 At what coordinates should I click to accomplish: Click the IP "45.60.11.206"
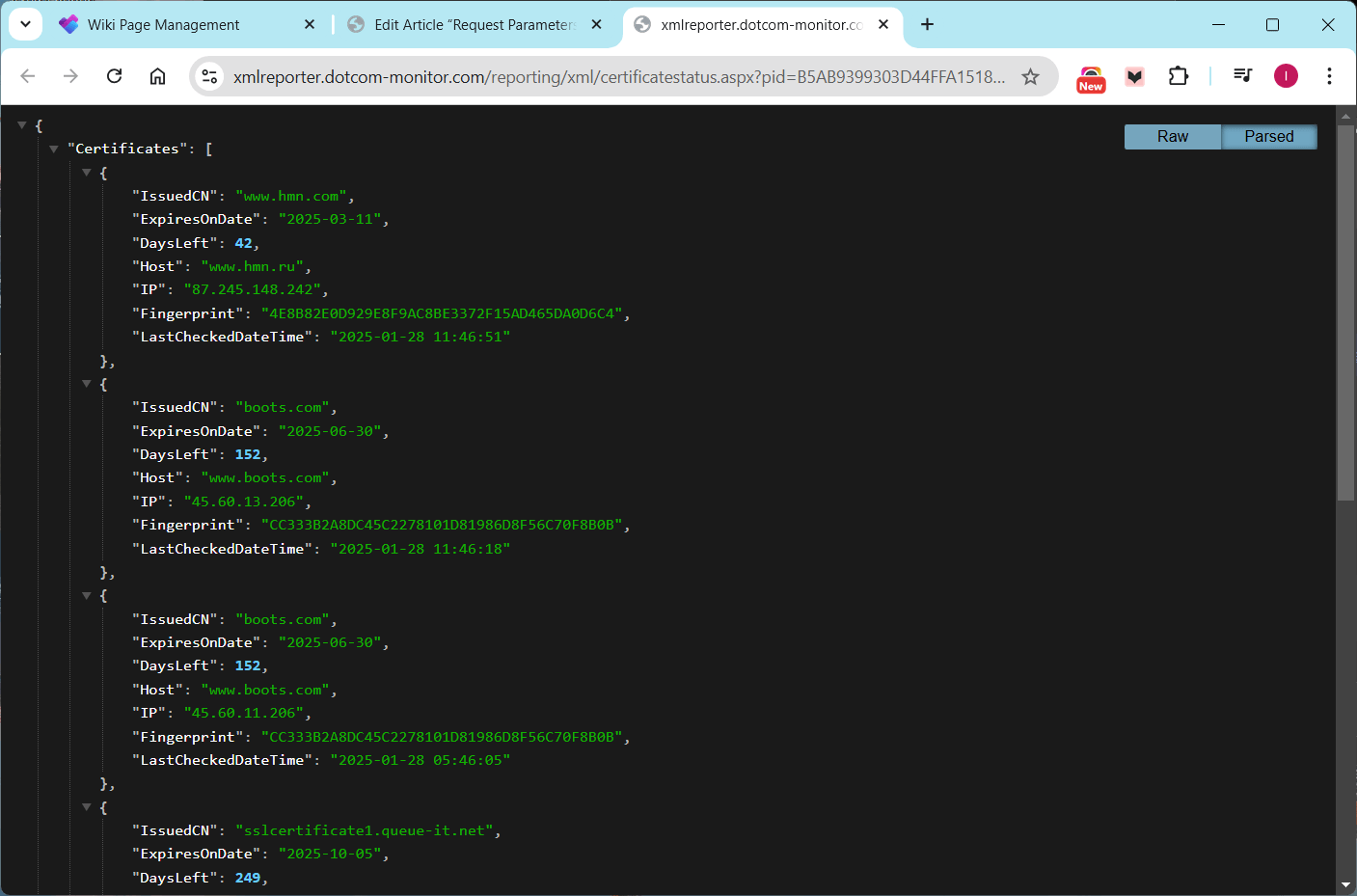[244, 714]
